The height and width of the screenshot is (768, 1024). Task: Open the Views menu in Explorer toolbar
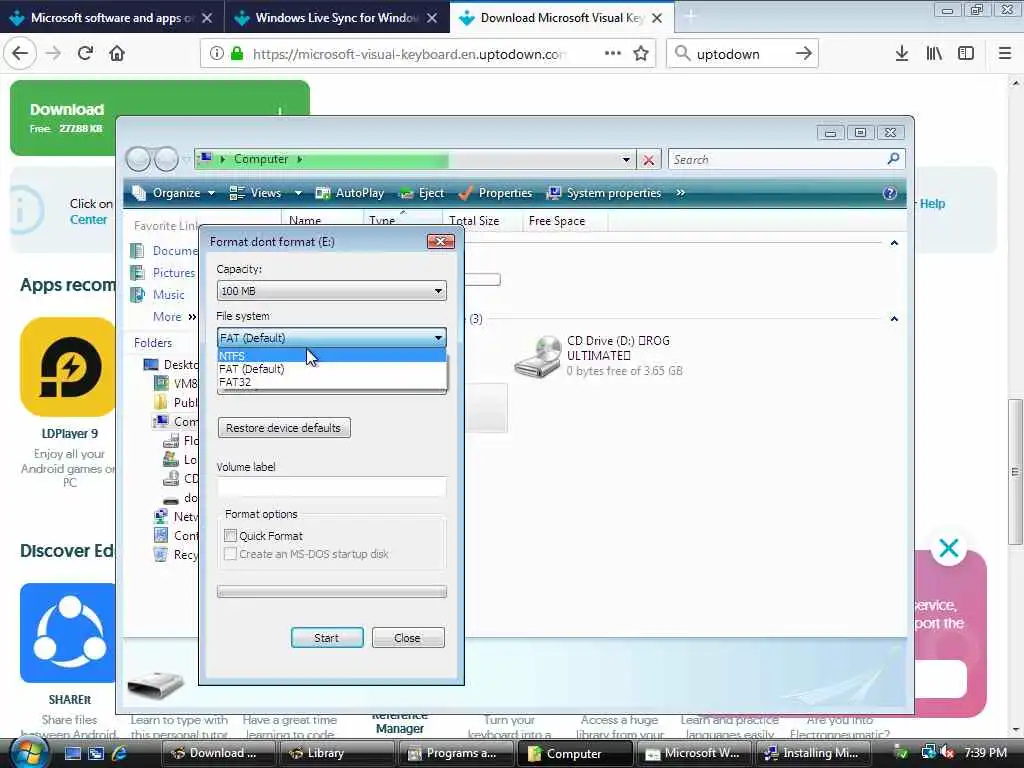point(265,193)
